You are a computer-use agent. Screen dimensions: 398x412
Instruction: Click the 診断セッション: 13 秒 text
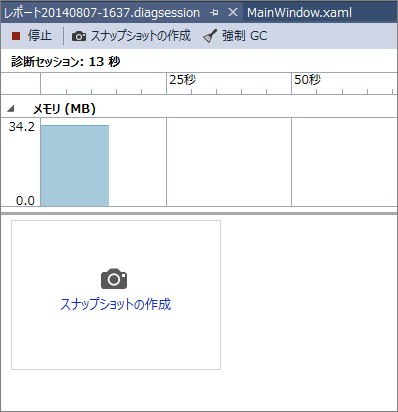pyautogui.click(x=66, y=62)
